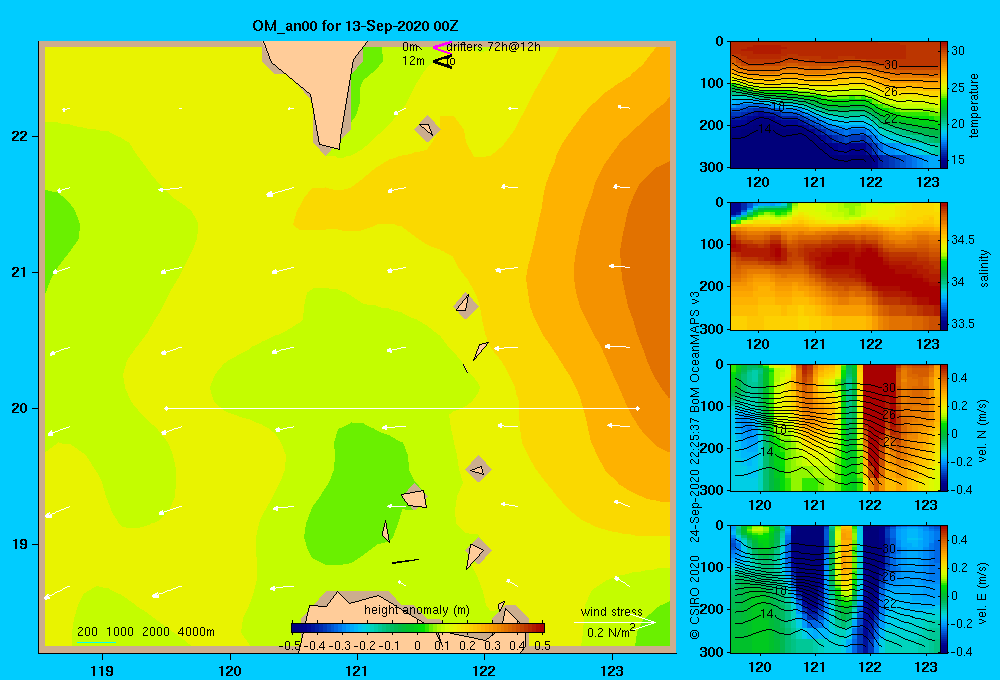Click longitude label 121 below the main map
This screenshot has width=1000, height=680.
(x=357, y=670)
